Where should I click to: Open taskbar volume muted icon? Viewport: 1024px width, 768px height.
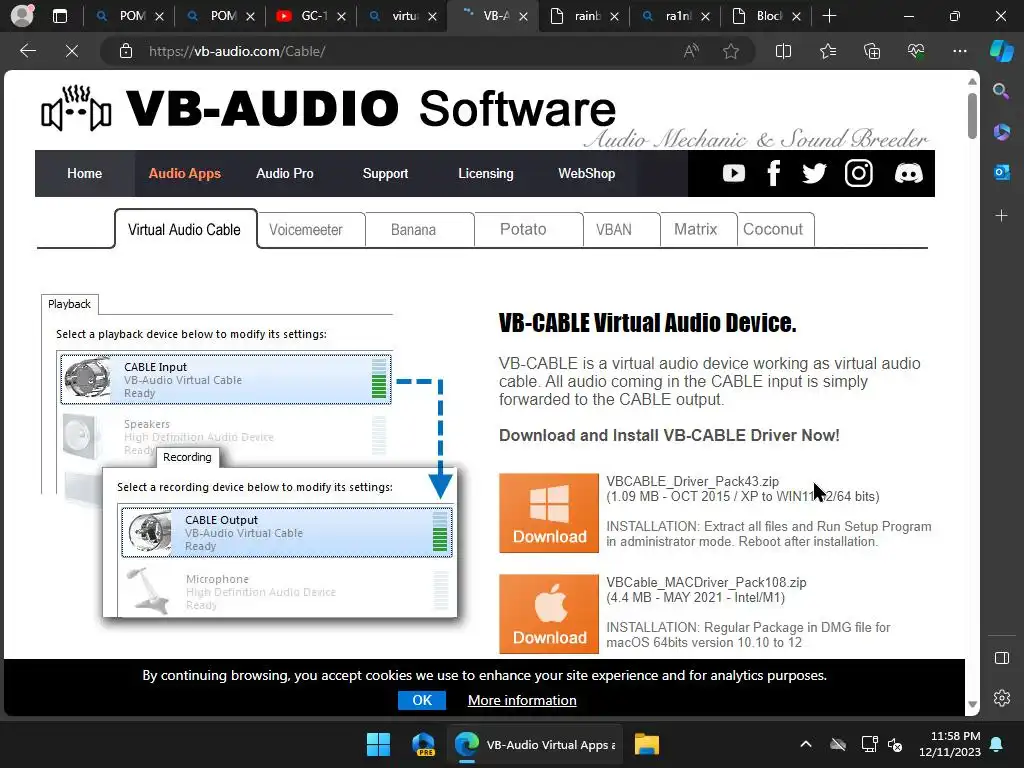[895, 744]
